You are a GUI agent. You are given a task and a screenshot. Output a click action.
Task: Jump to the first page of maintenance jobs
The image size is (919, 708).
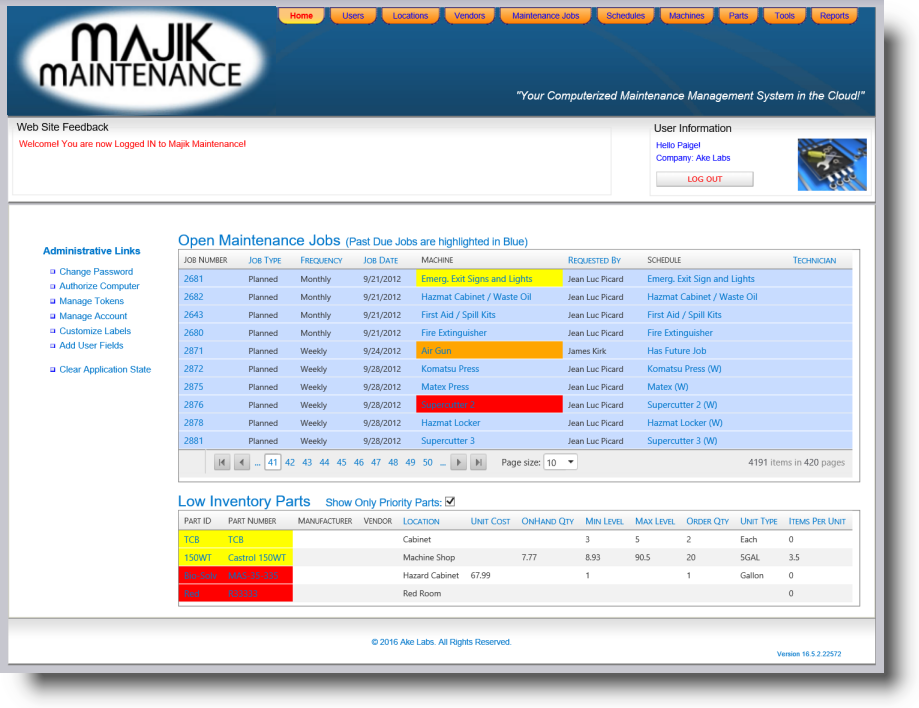tap(221, 462)
